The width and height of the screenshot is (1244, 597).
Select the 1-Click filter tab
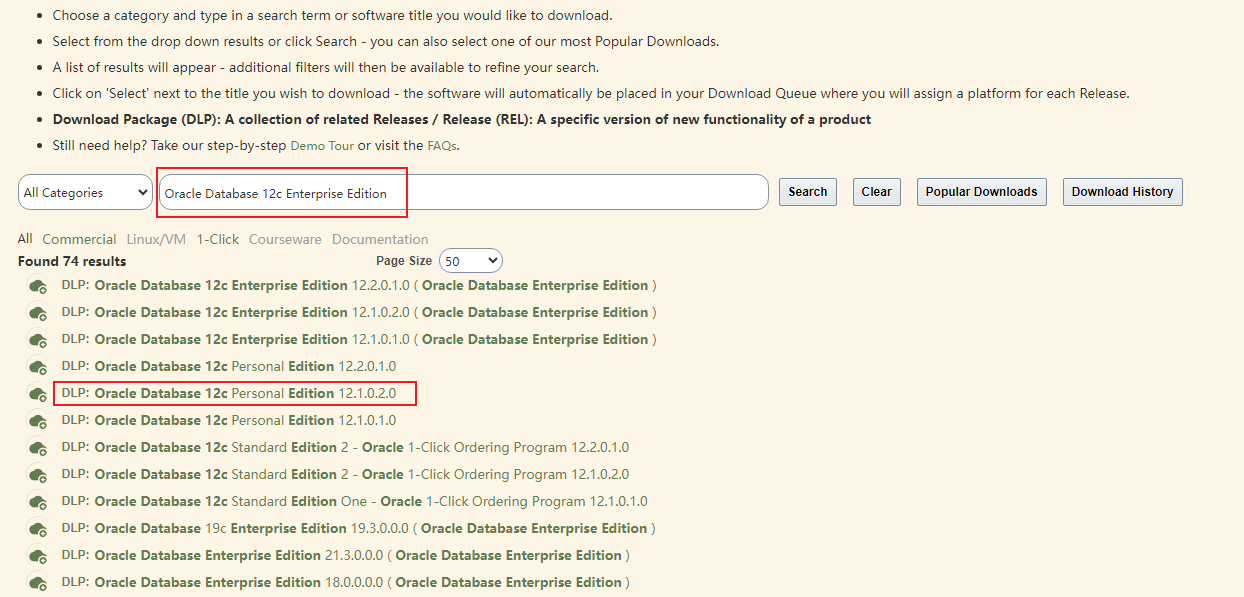pos(218,239)
